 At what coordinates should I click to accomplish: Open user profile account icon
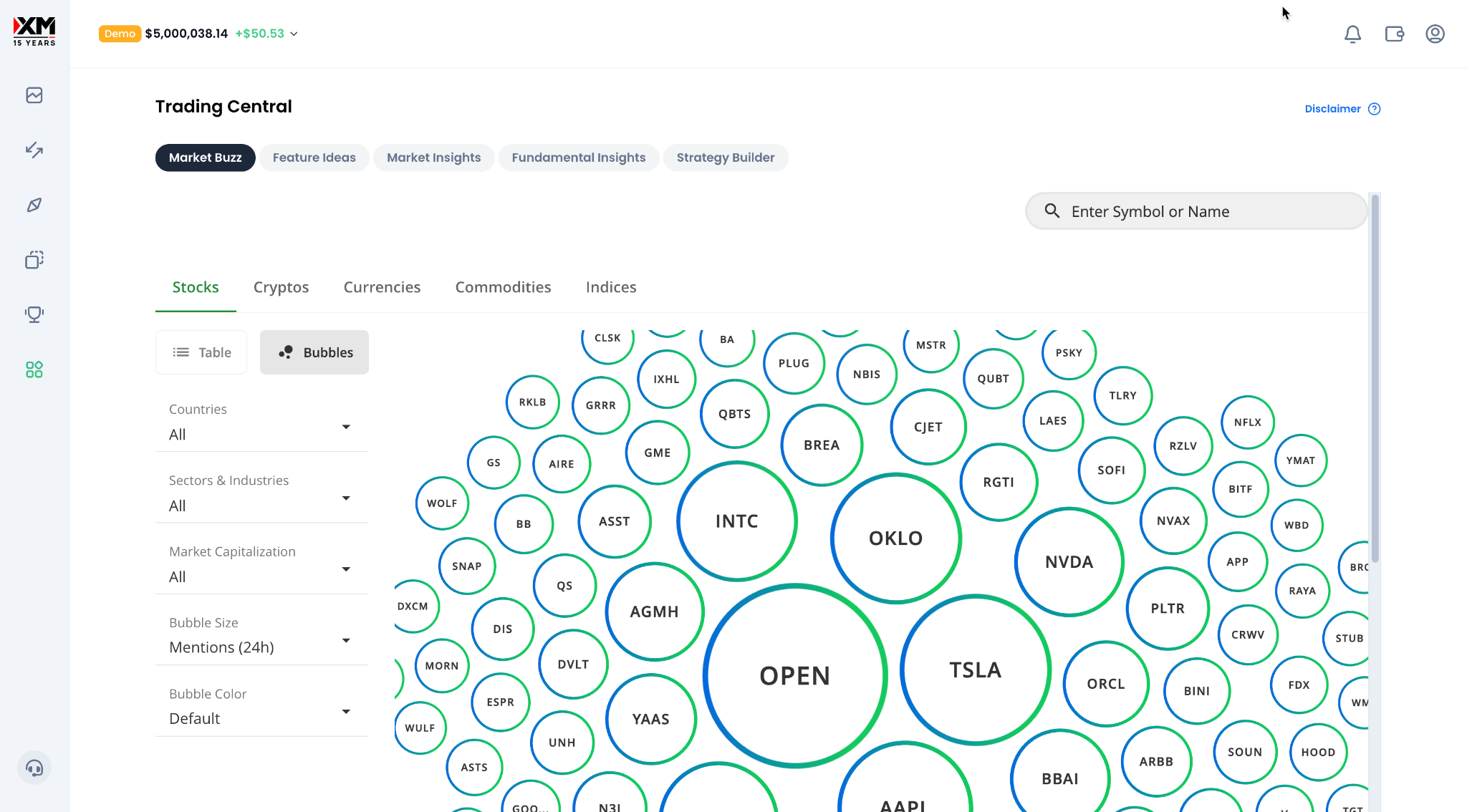(x=1435, y=34)
